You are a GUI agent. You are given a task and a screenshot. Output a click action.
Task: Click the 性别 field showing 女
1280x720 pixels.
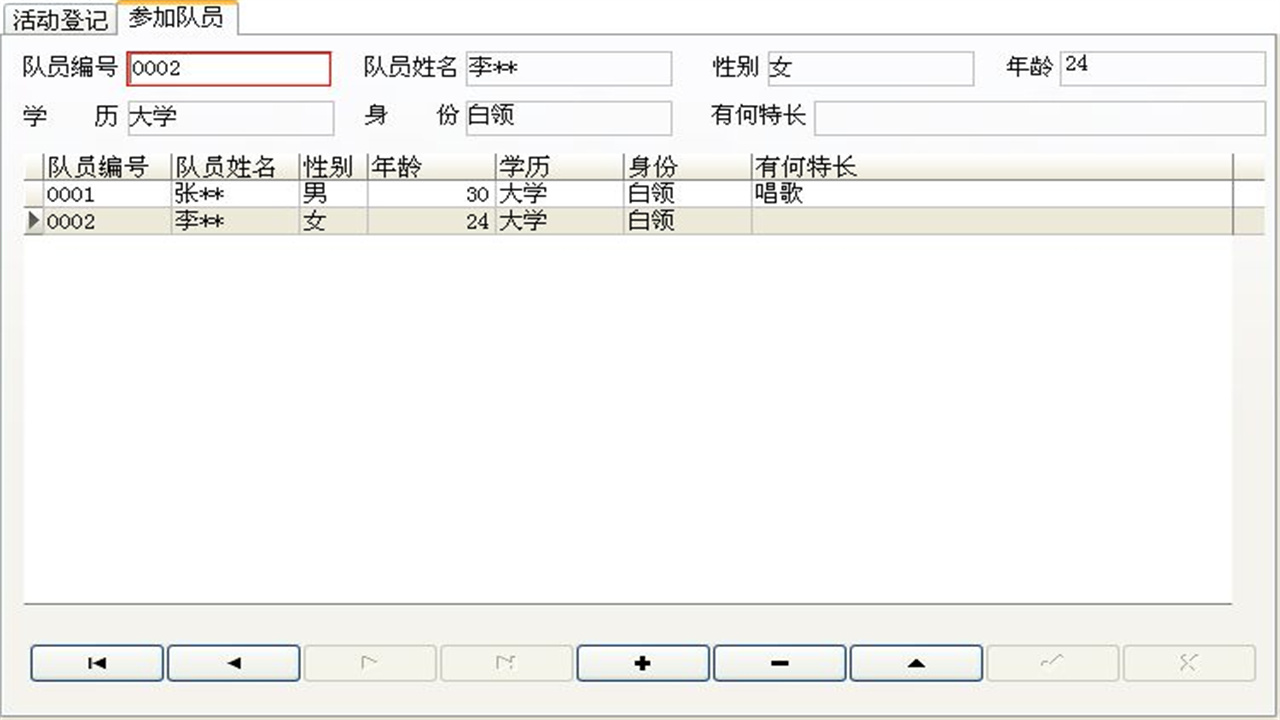click(870, 68)
